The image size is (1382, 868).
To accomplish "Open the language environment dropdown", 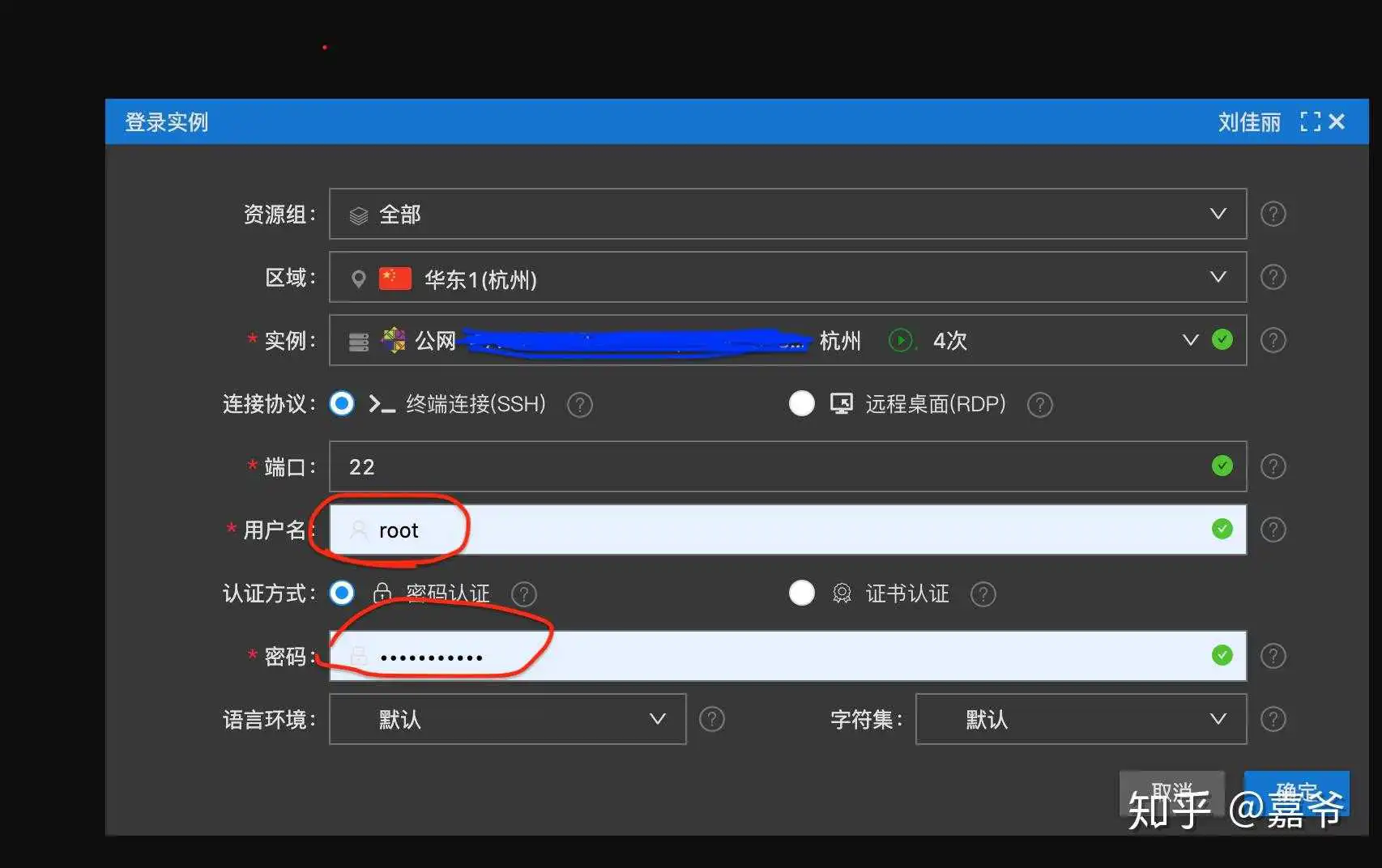I will coord(508,719).
